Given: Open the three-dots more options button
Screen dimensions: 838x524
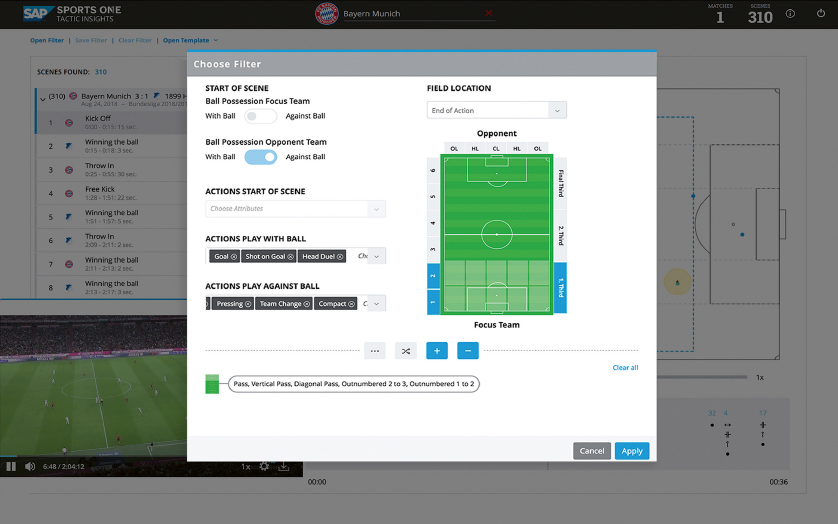Looking at the screenshot, I should (x=375, y=350).
